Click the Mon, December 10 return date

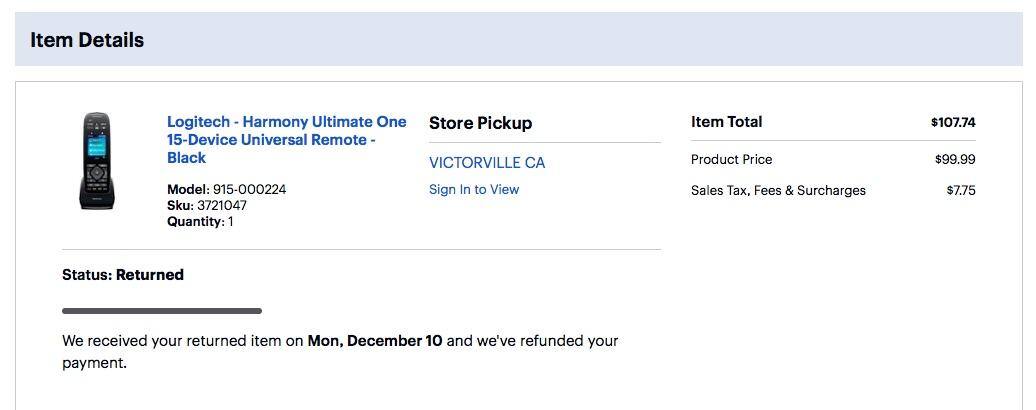[x=375, y=341]
